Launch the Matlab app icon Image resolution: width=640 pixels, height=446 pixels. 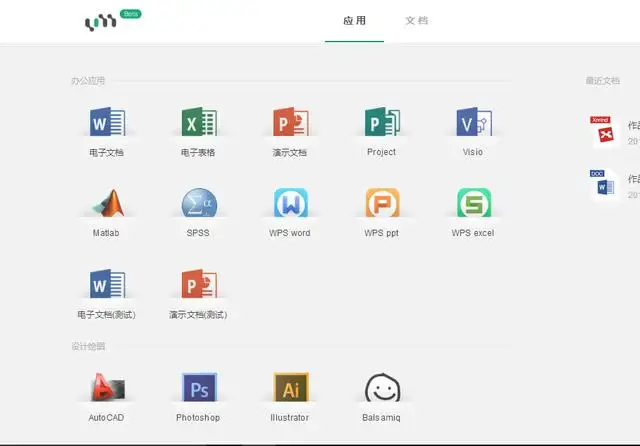click(109, 203)
